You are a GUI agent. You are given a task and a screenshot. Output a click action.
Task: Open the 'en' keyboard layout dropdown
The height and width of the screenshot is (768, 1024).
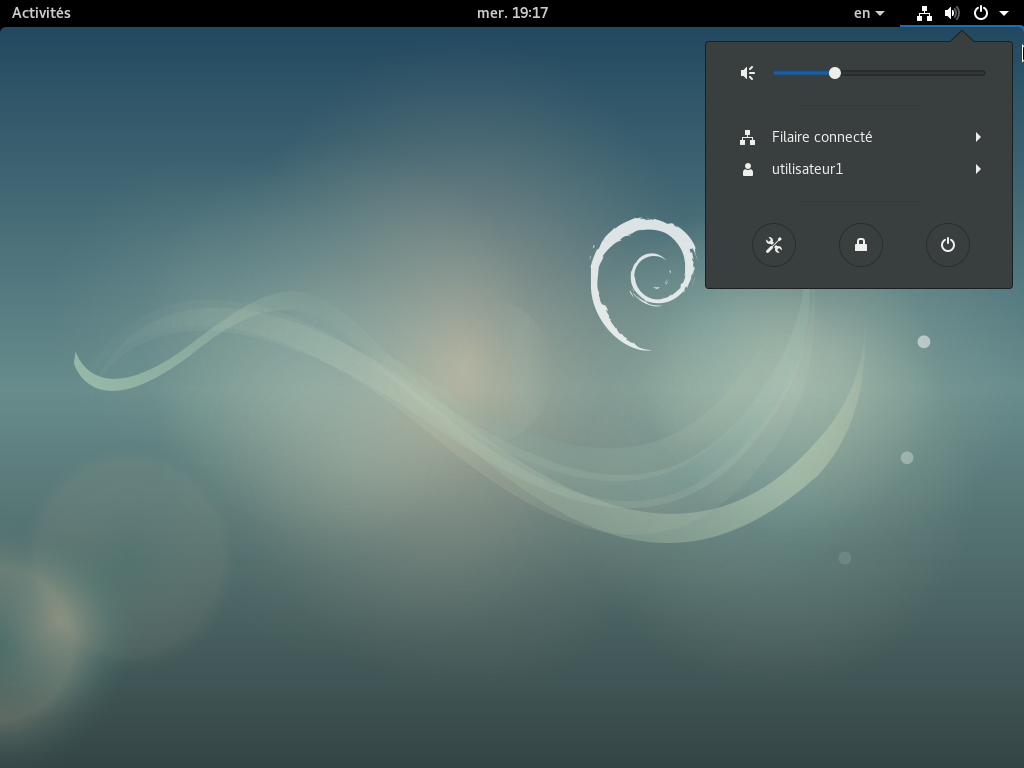point(868,13)
